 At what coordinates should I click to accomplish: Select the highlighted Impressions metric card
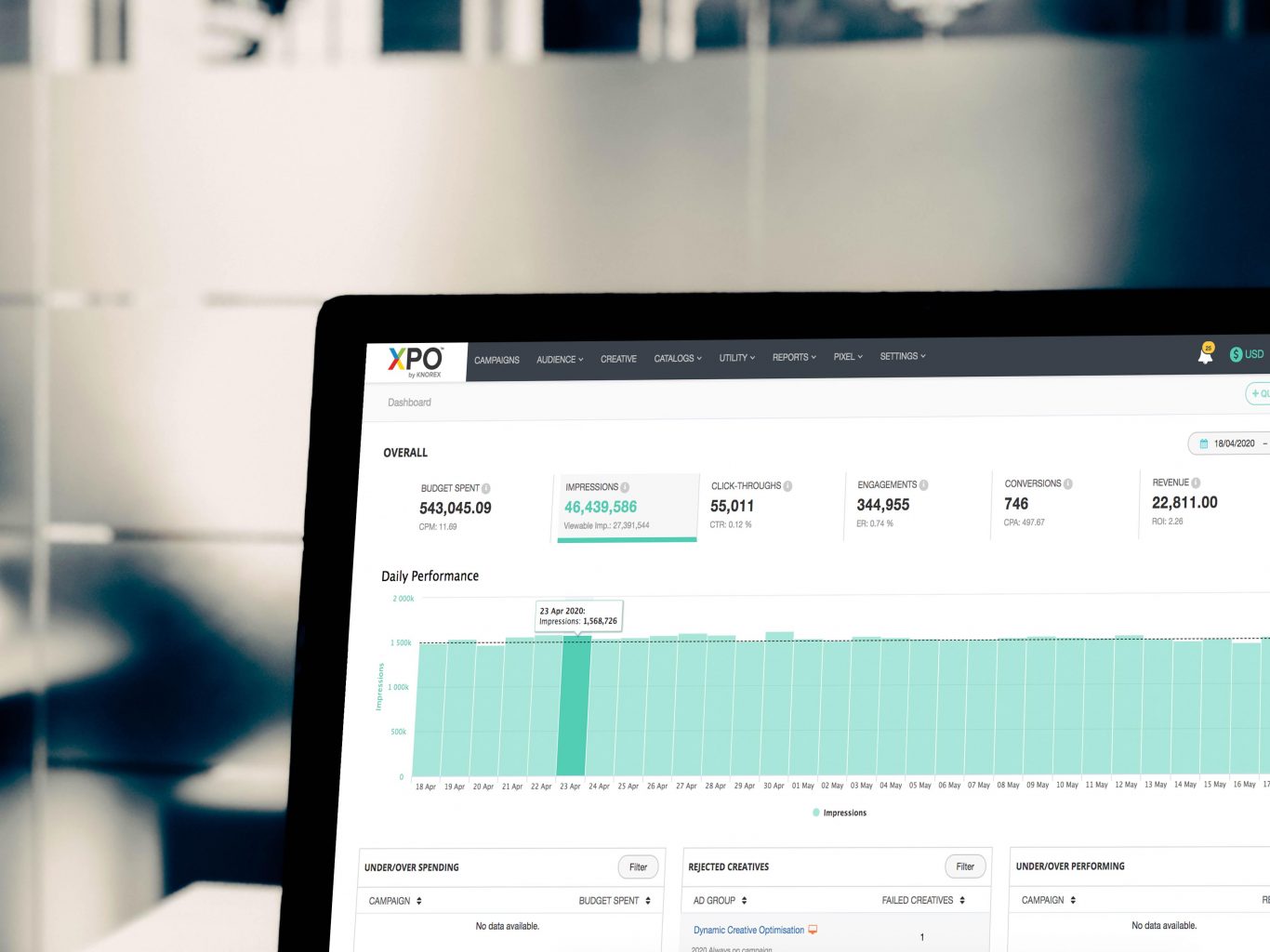625,507
